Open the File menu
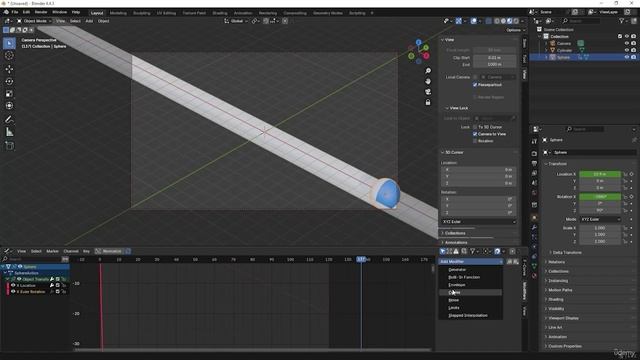 (15, 12)
